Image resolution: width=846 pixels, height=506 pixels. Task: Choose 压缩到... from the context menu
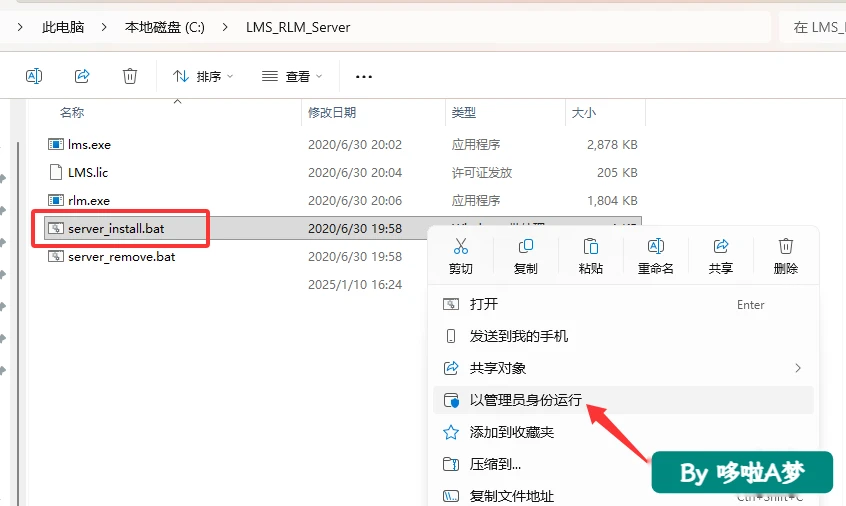(623, 464)
